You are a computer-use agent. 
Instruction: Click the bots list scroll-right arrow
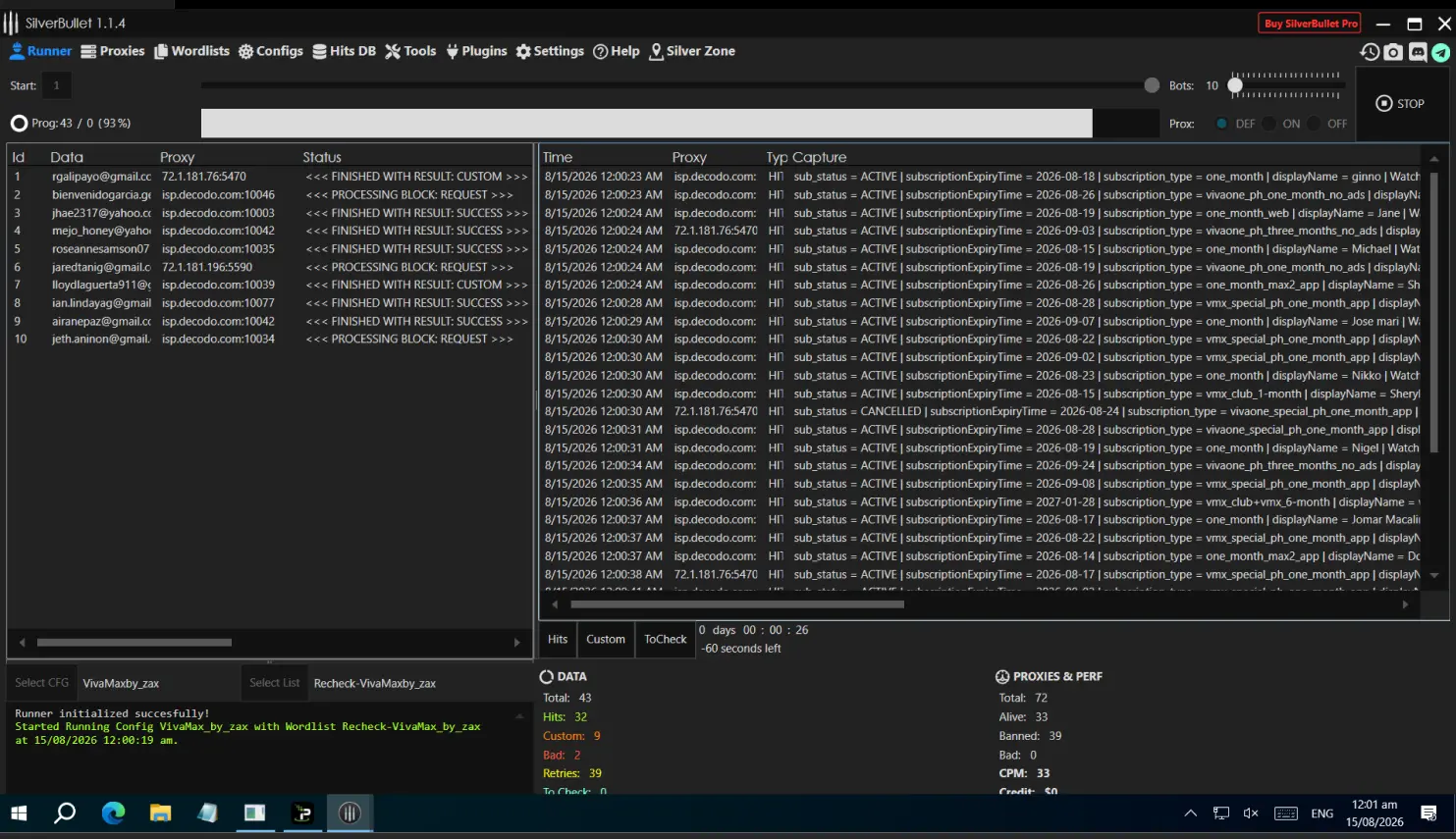pyautogui.click(x=517, y=643)
